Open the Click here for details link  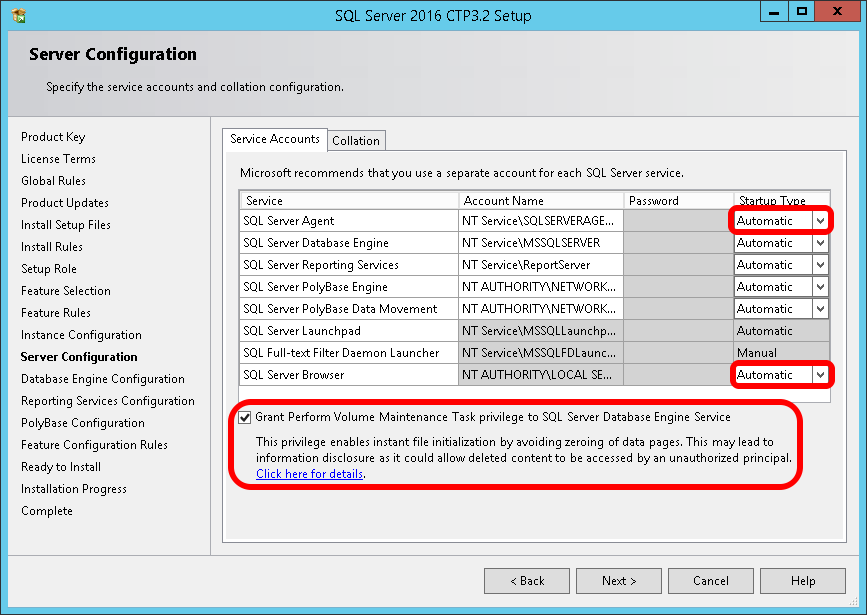[310, 474]
